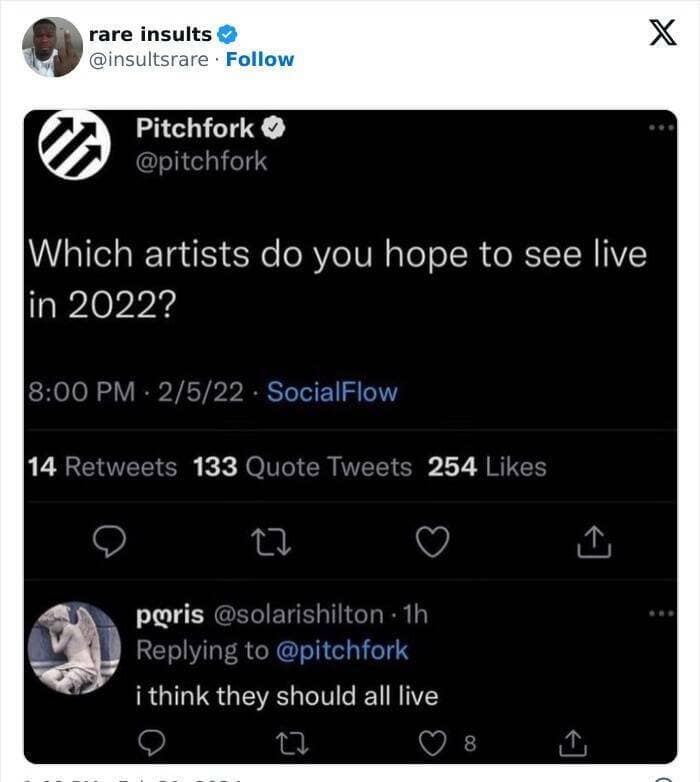Click the Follow link
Viewport: 700px width, 782px height.
tap(260, 59)
